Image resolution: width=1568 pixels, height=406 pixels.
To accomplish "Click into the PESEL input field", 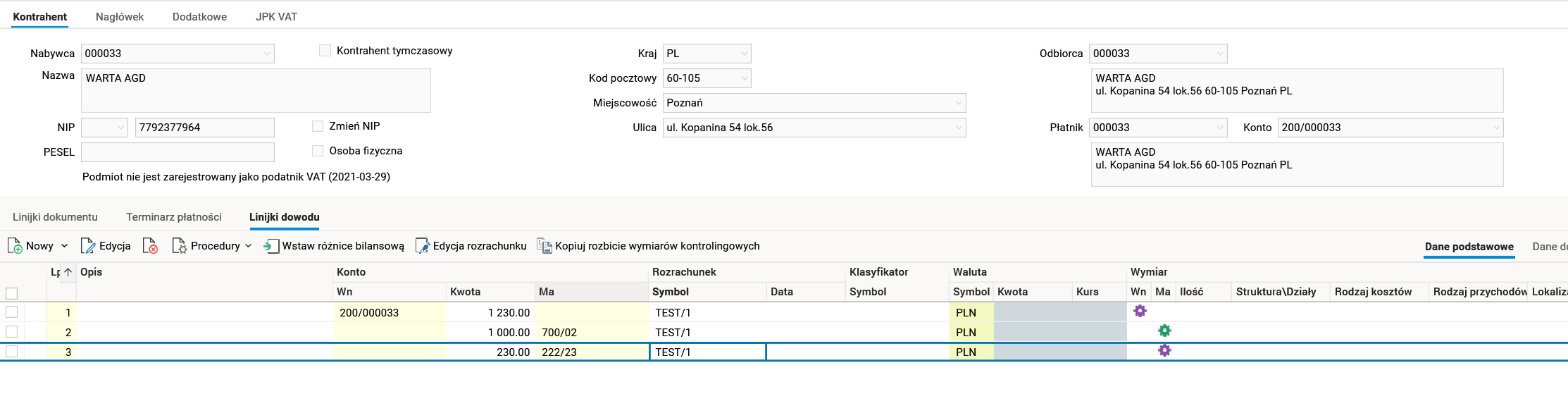I will (178, 152).
